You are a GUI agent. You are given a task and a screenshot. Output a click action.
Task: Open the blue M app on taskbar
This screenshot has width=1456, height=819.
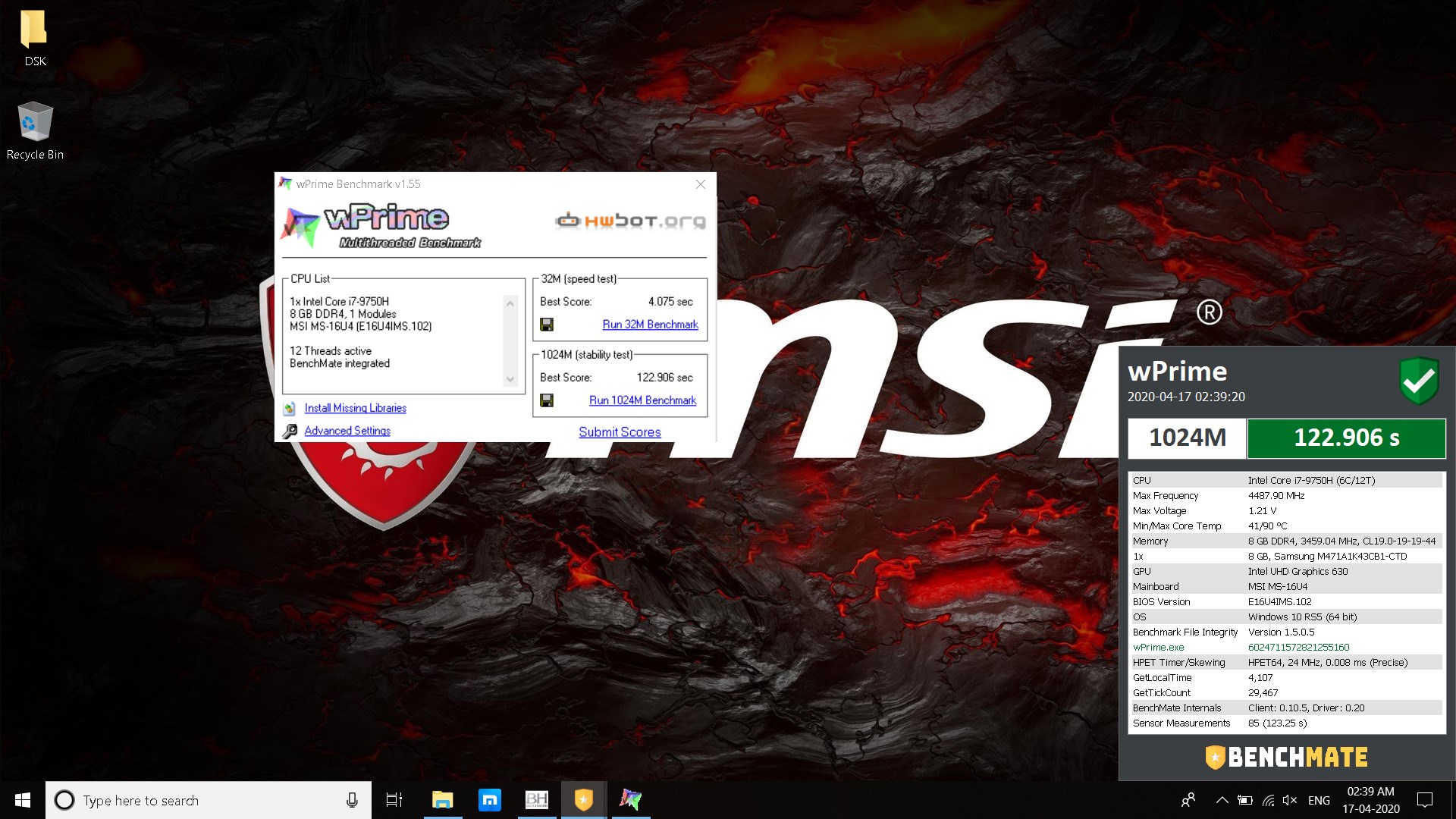click(x=490, y=800)
